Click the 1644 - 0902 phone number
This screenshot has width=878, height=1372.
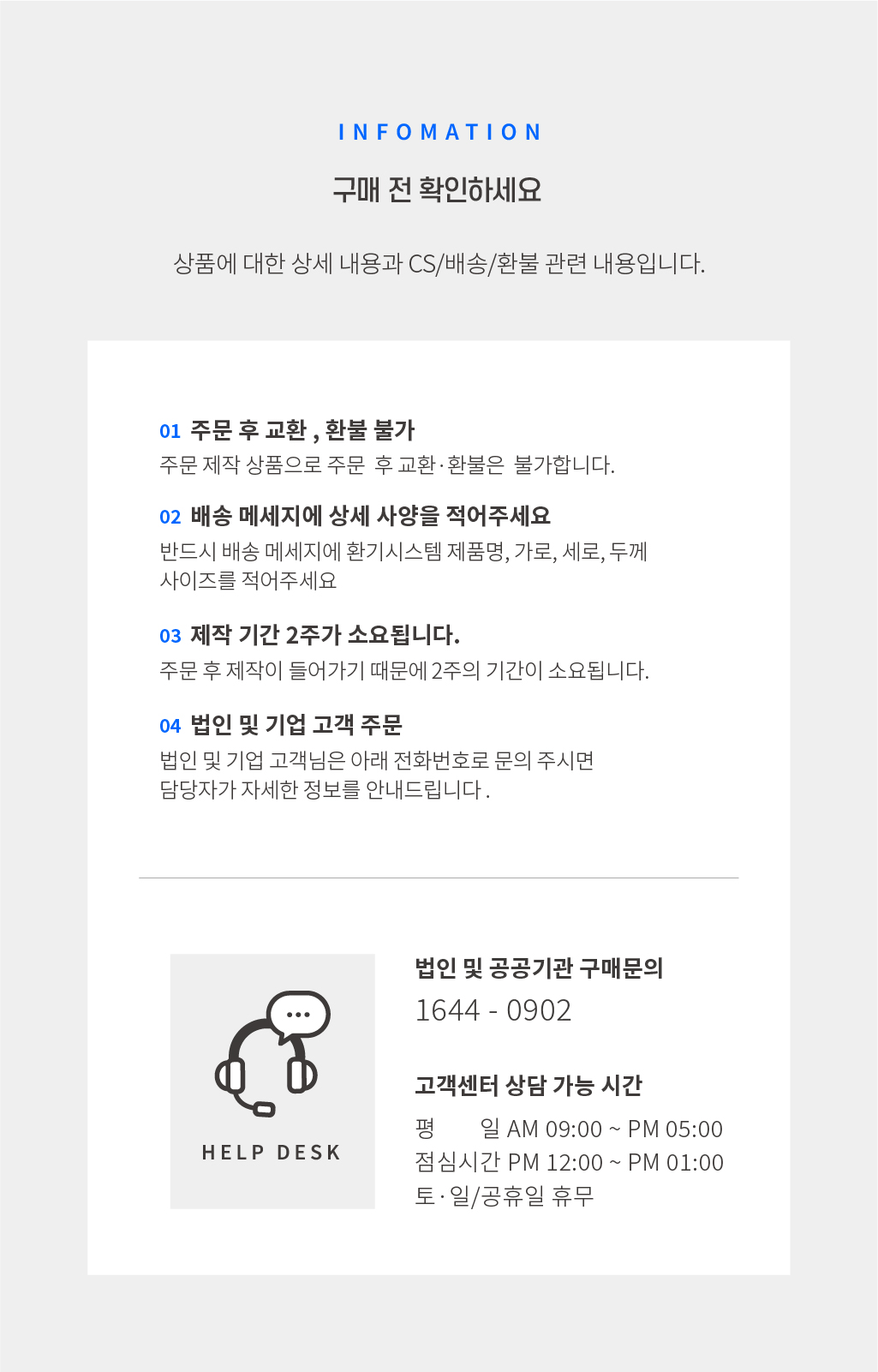point(493,1010)
